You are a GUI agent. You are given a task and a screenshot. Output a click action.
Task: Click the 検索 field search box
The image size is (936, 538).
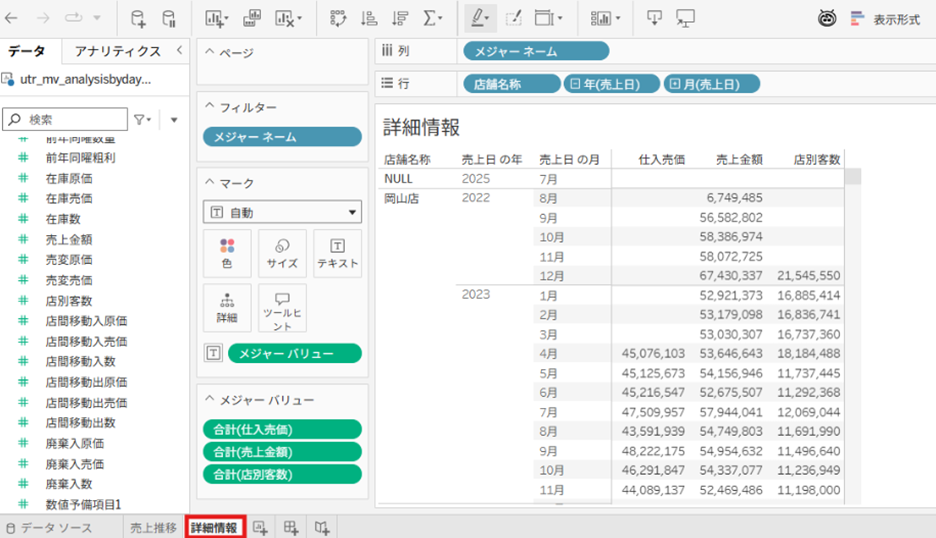pyautogui.click(x=65, y=119)
